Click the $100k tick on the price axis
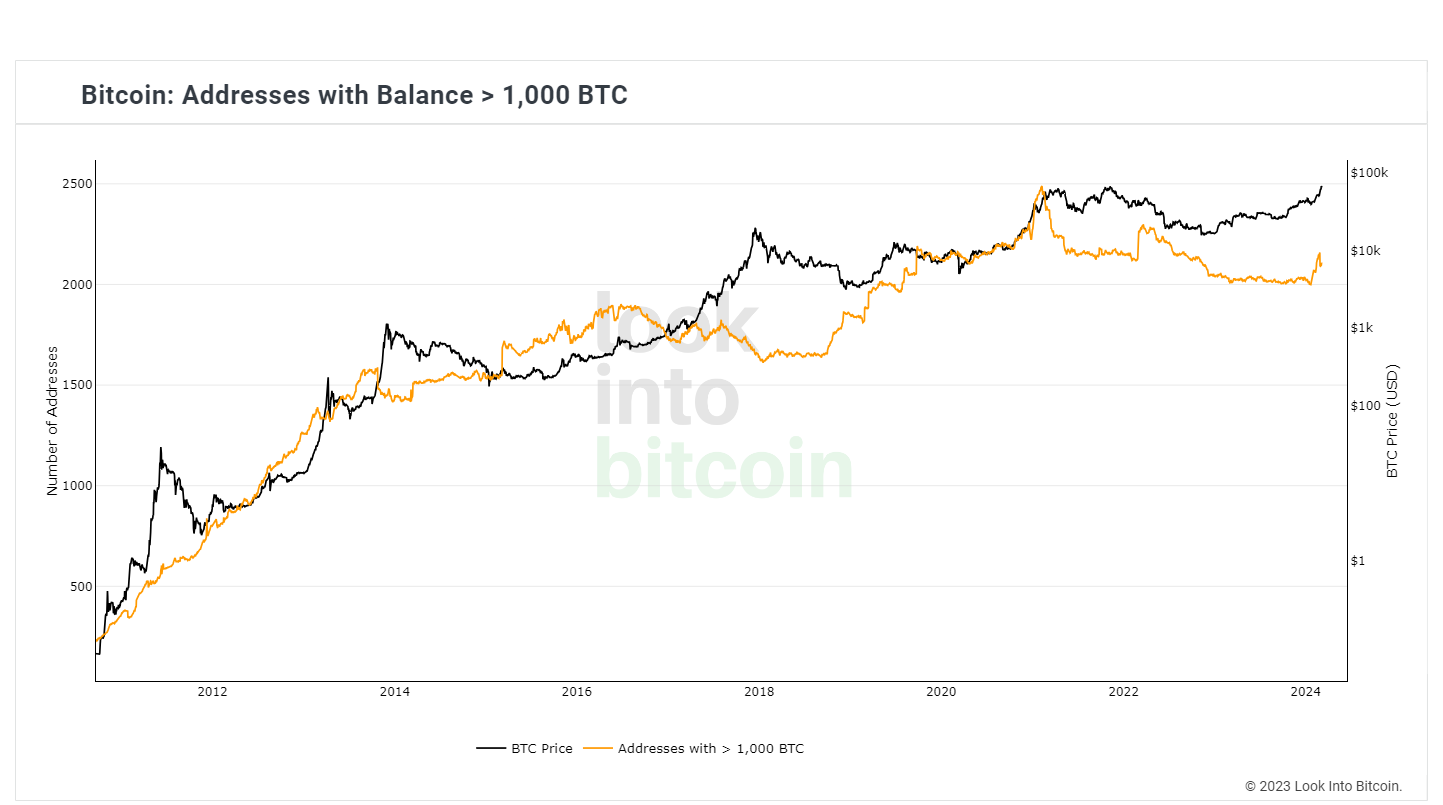Viewport: 1443px width, 805px height. [x=1369, y=173]
